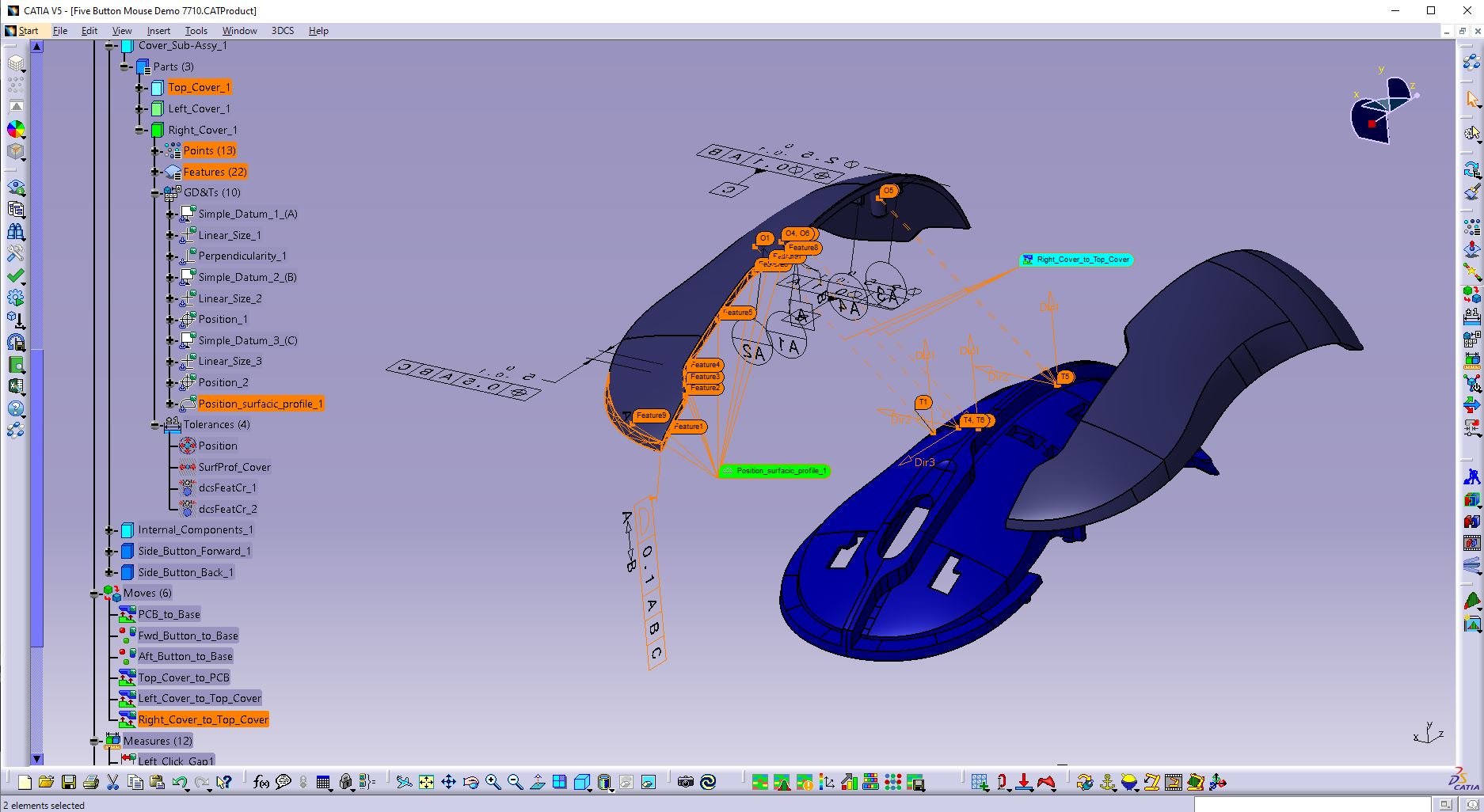Collapse the GD&Ts tree node
The image size is (1484, 812).
(155, 192)
